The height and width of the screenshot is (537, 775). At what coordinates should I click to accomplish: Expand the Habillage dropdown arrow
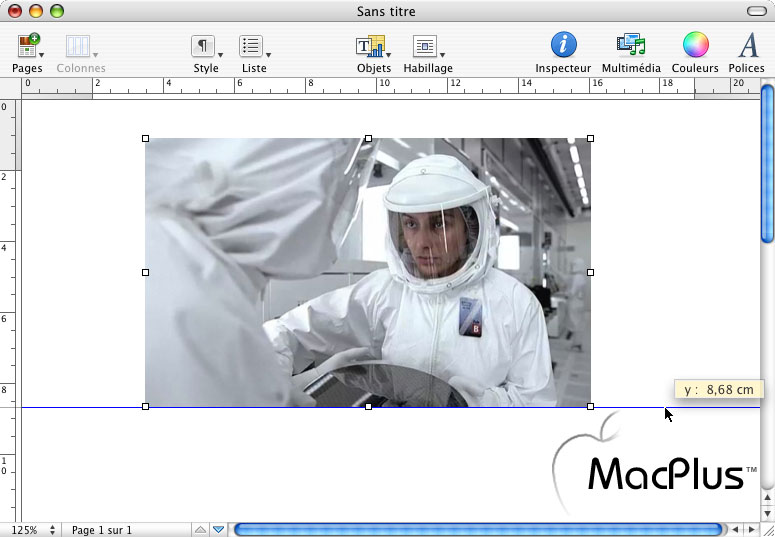[x=442, y=55]
